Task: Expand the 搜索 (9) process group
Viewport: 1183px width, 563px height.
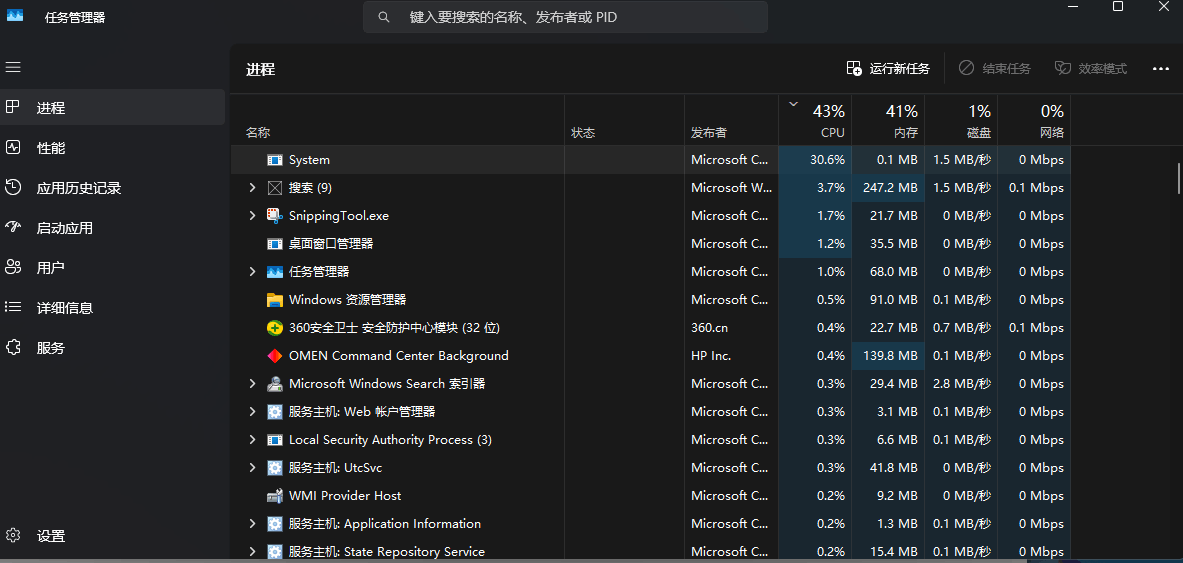Action: tap(253, 188)
